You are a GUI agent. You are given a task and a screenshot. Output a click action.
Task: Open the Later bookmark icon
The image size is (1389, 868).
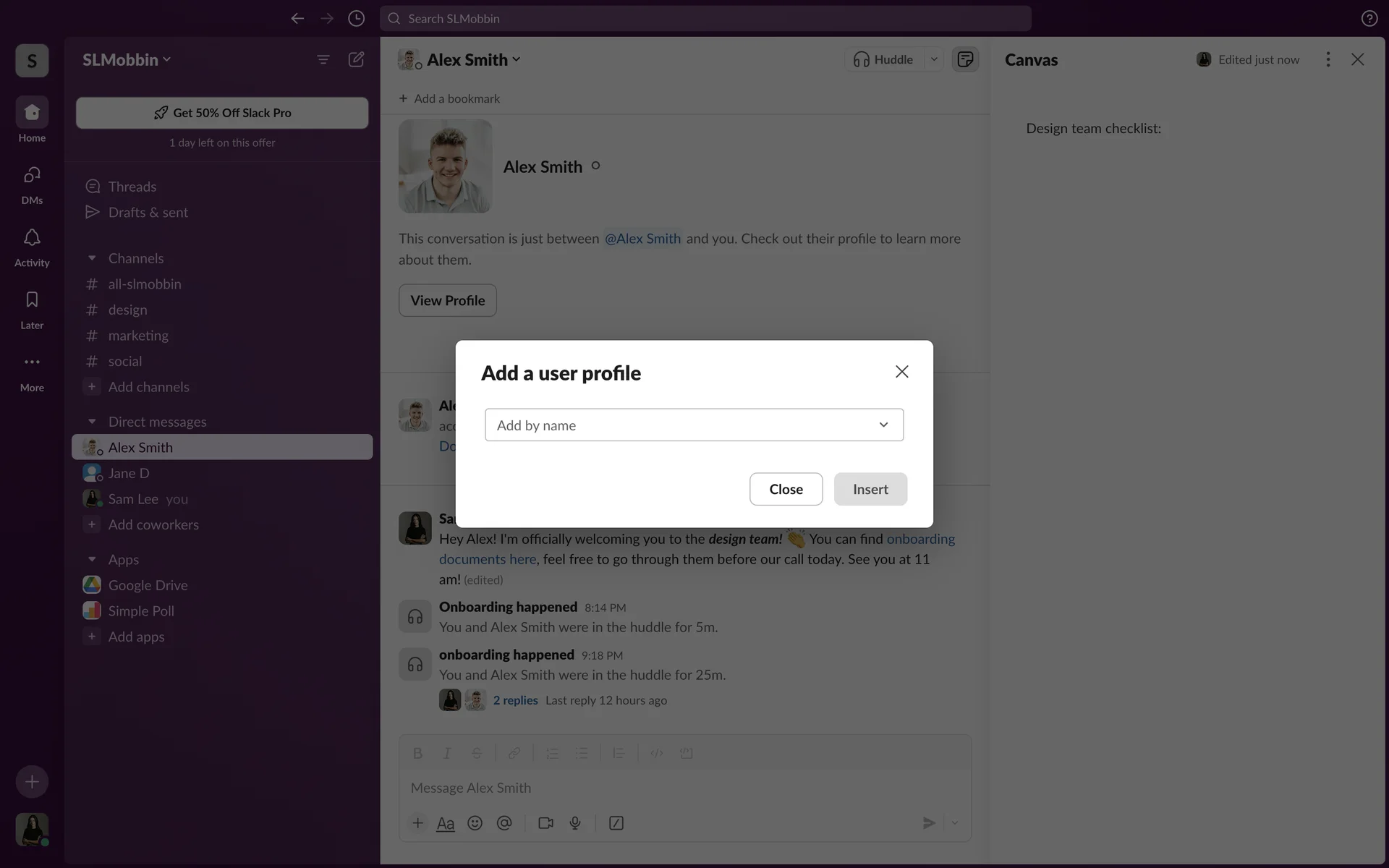click(32, 300)
